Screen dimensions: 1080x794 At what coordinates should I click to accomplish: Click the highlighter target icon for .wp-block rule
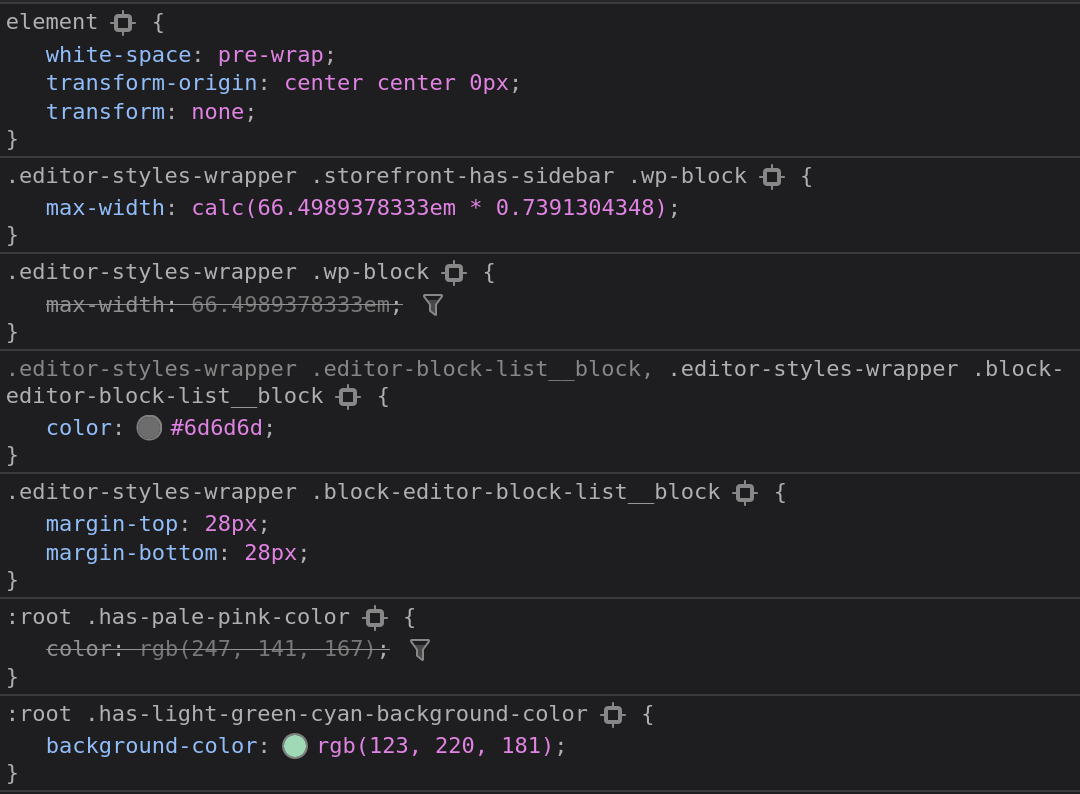coord(455,272)
